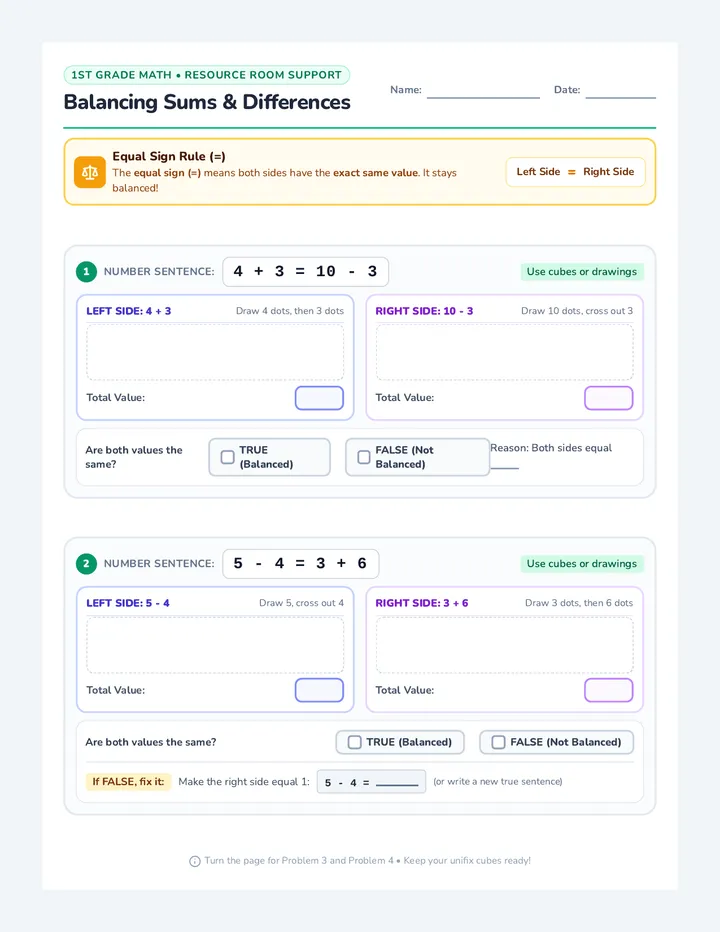This screenshot has width=720, height=932.
Task: Click drawing area for RIGHT SIDE: 10 - 3
Action: (x=505, y=352)
